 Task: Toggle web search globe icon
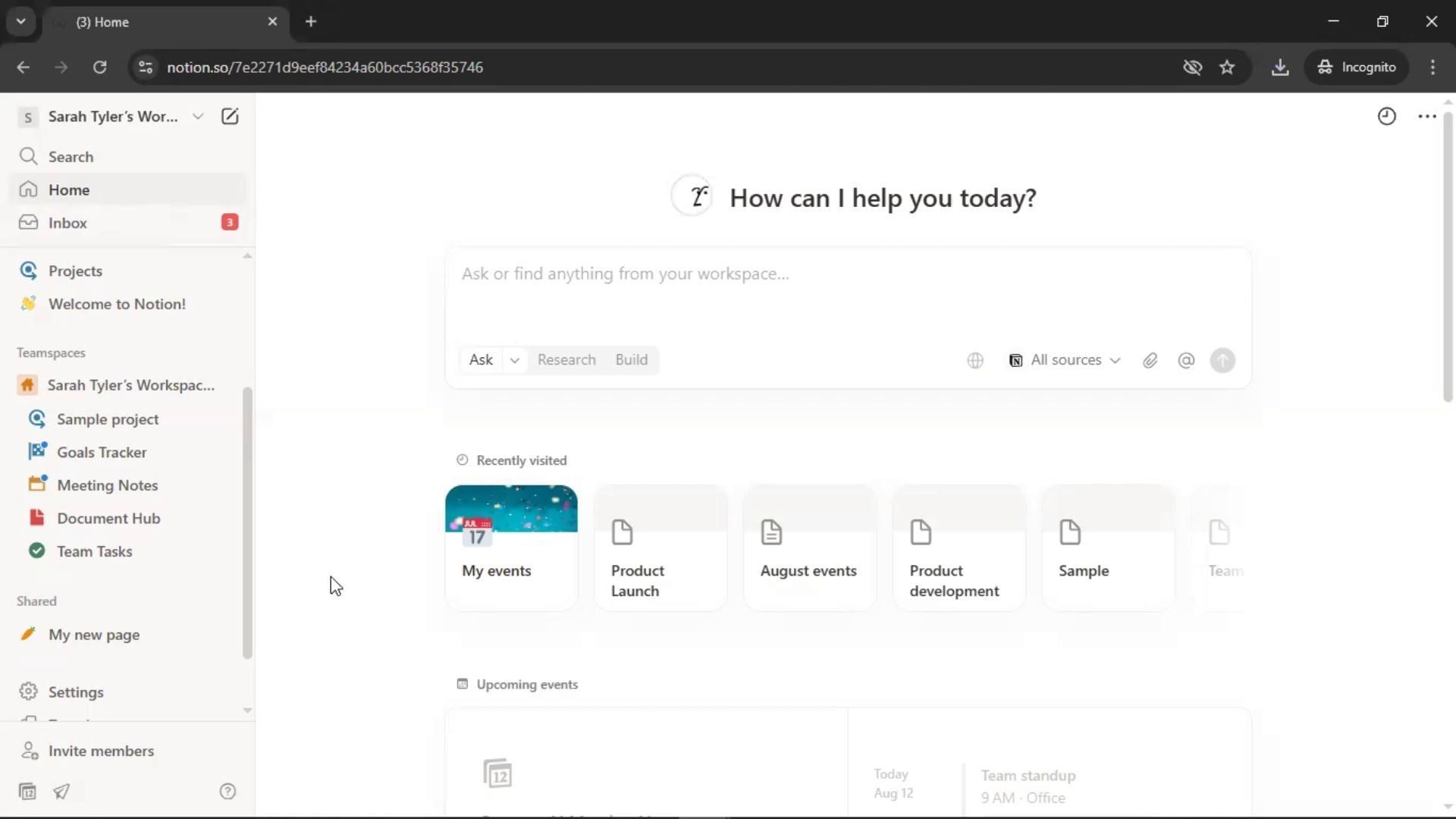point(975,361)
